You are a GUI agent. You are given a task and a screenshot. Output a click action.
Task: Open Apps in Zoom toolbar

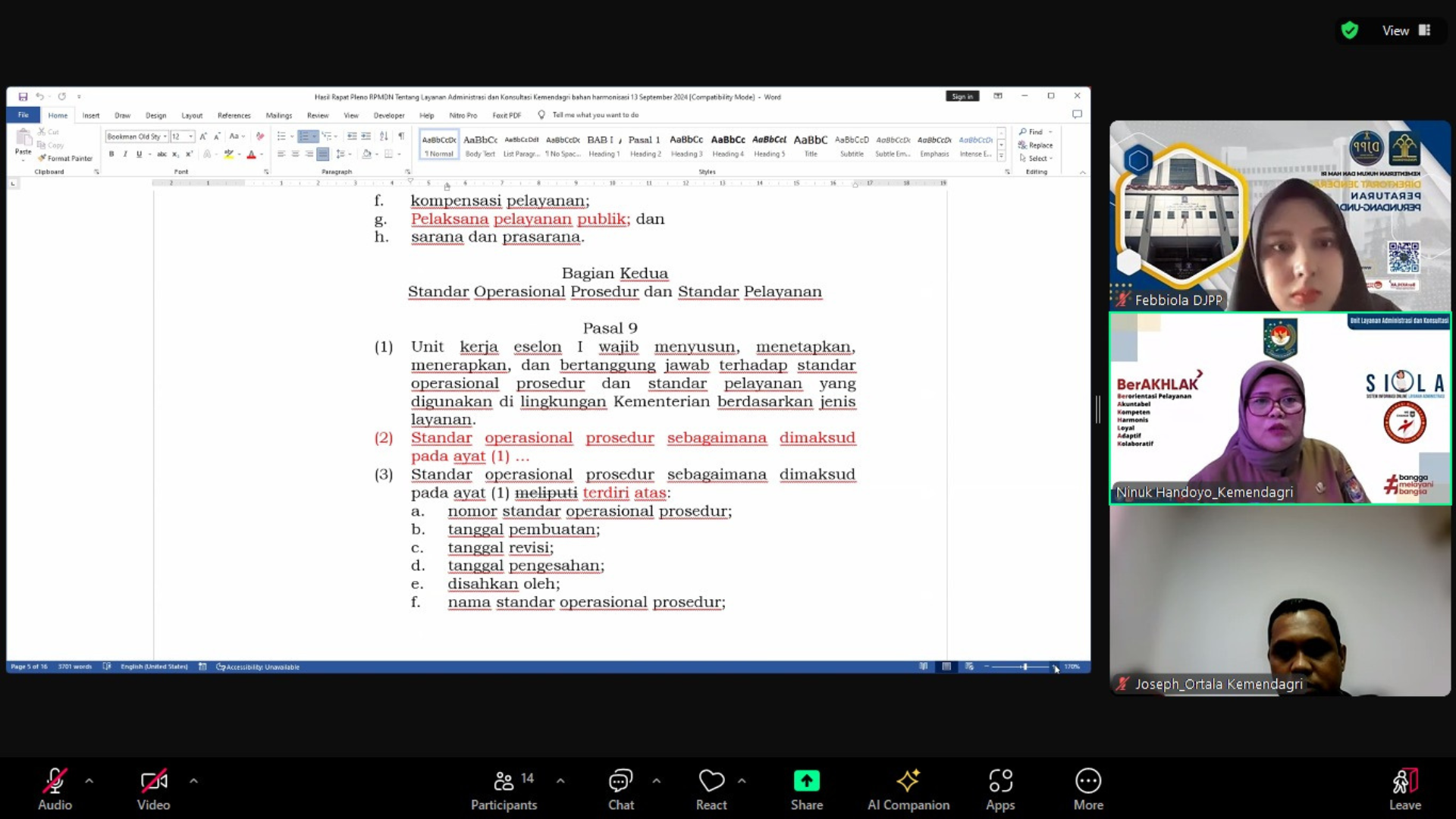click(x=1000, y=789)
